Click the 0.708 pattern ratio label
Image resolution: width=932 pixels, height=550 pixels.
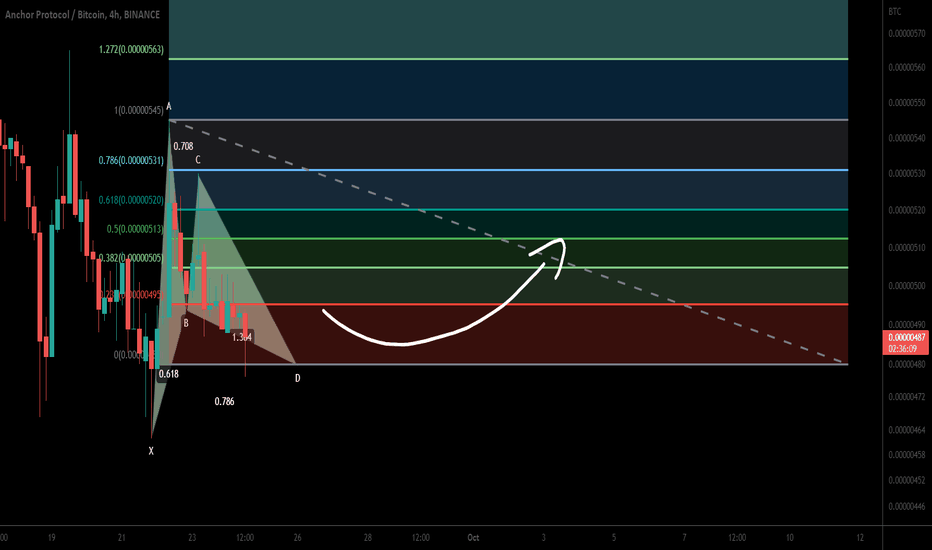[183, 146]
